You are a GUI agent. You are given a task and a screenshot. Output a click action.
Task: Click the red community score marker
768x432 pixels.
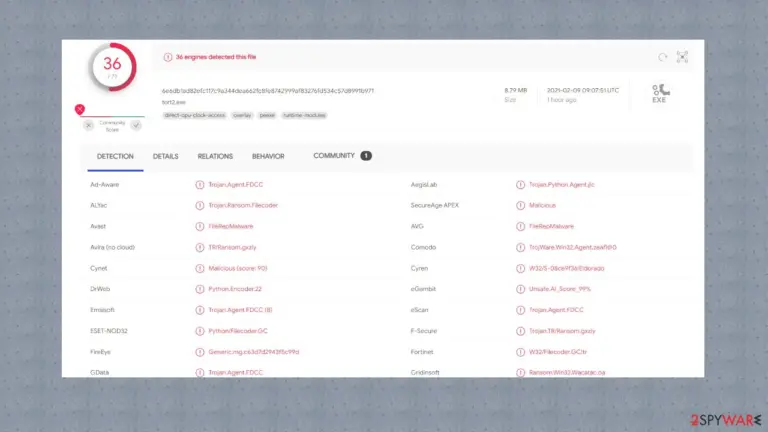click(80, 109)
